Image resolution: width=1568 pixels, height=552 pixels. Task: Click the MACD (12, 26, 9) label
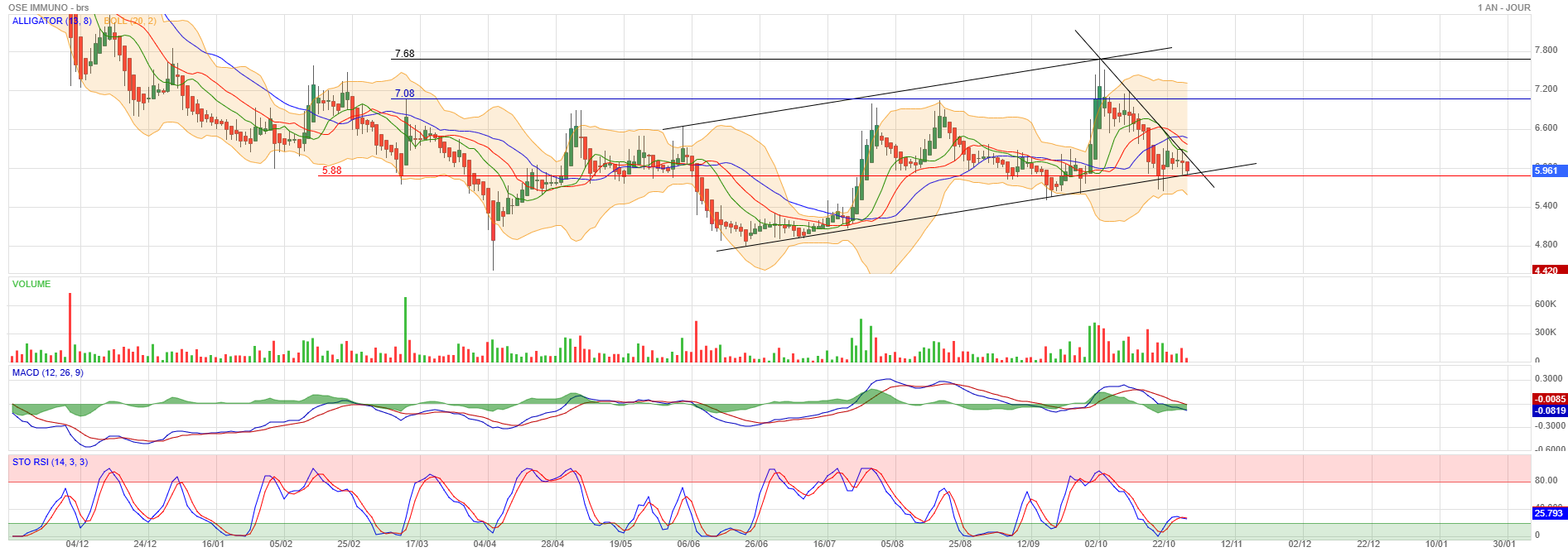[x=47, y=372]
